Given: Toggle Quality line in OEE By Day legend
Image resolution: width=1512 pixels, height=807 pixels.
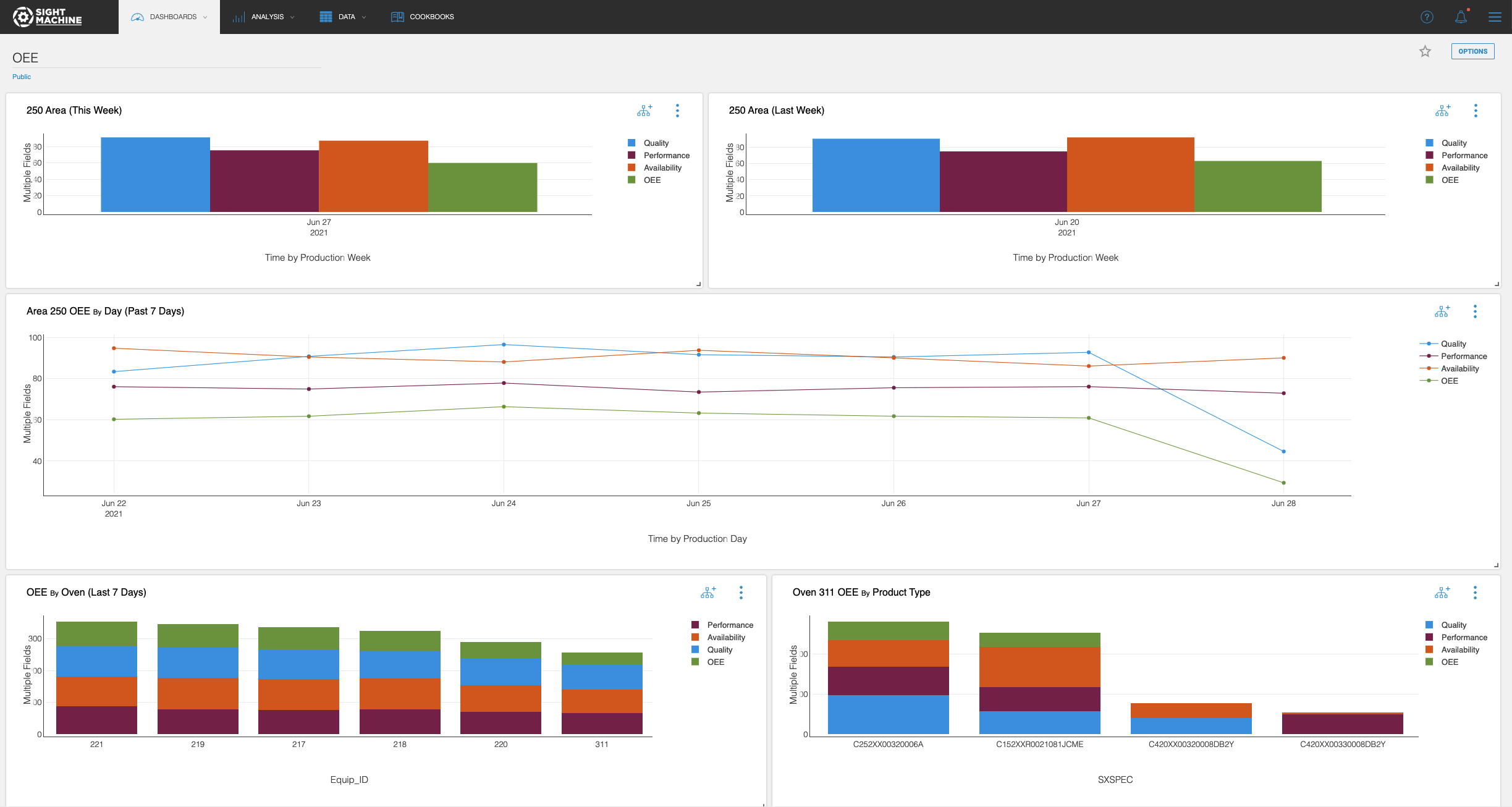Looking at the screenshot, I should 1443,344.
